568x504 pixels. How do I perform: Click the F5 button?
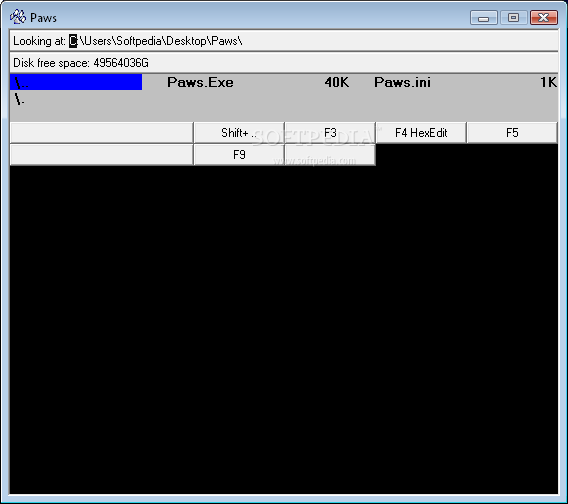tap(512, 133)
